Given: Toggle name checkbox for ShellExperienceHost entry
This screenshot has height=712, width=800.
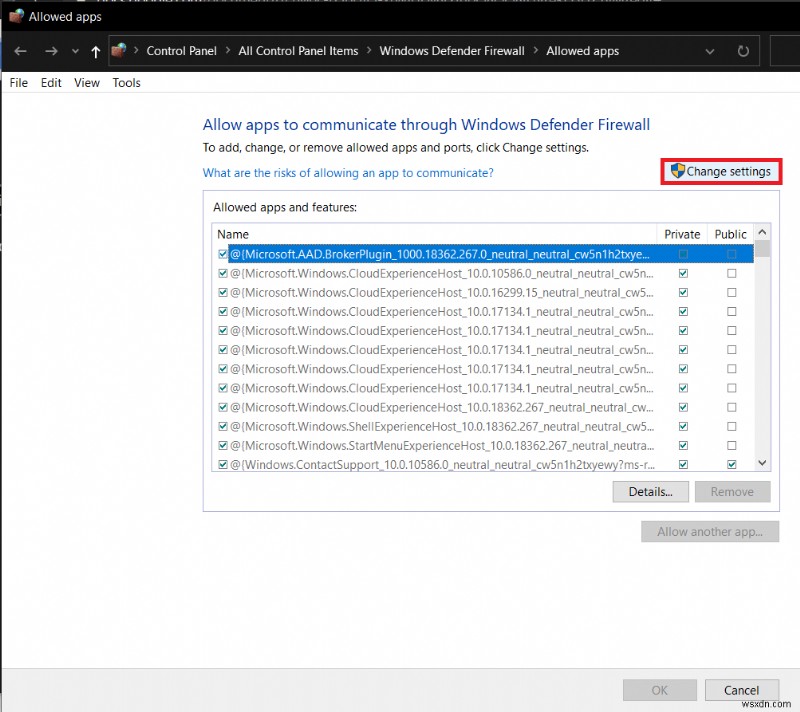Looking at the screenshot, I should pyautogui.click(x=222, y=426).
